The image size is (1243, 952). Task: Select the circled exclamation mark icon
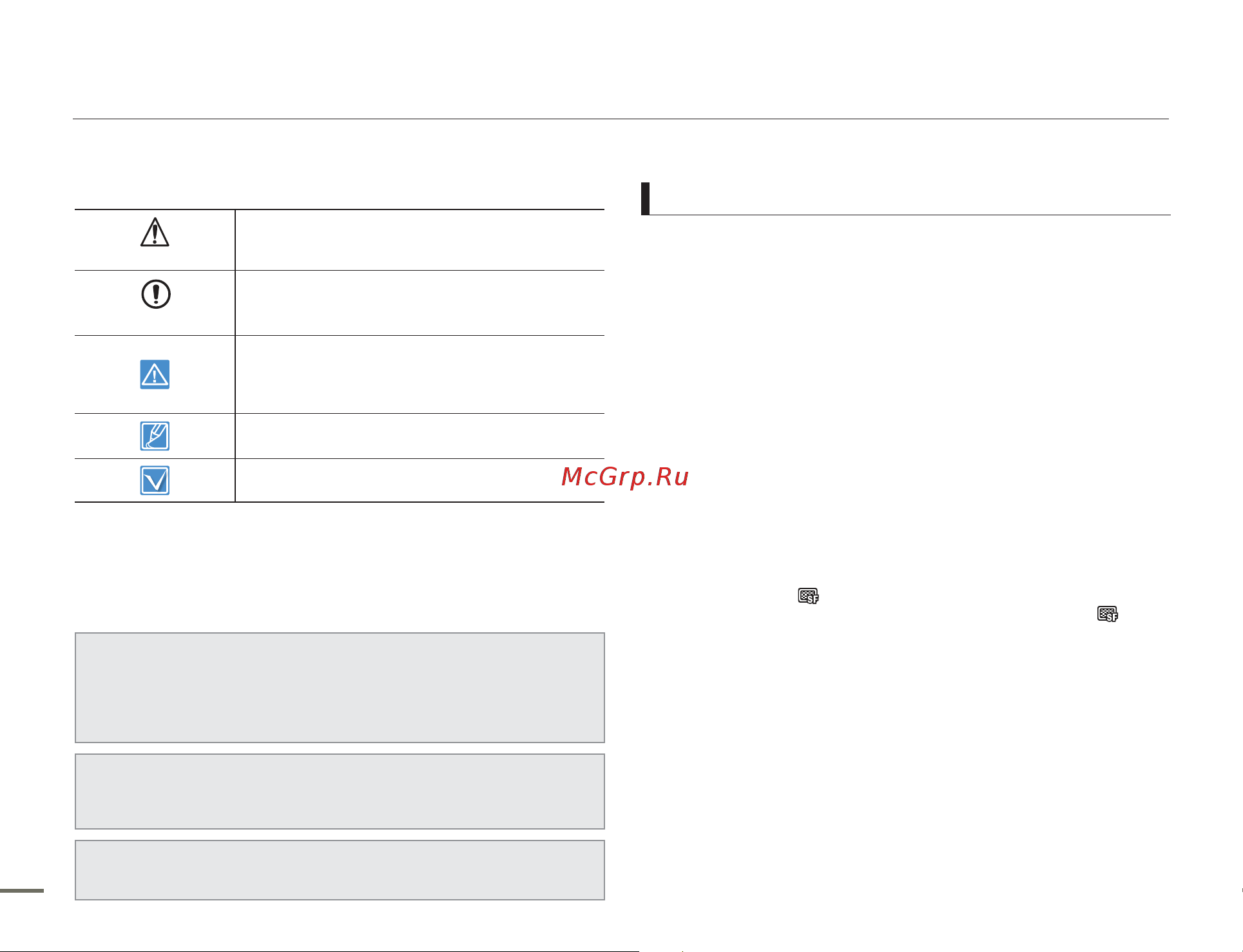155,295
